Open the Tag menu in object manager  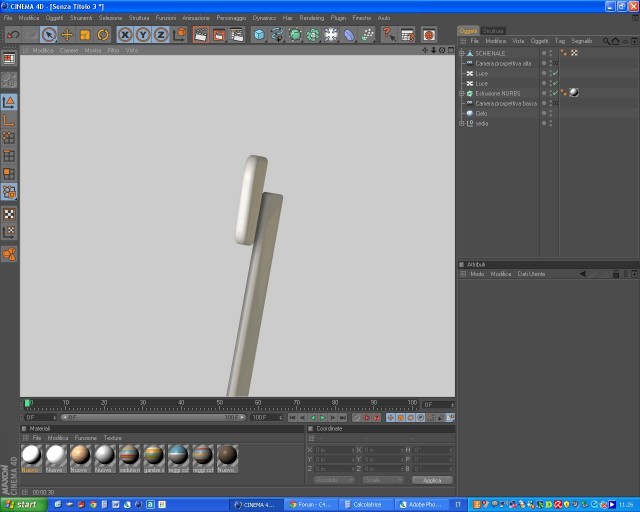[560, 41]
